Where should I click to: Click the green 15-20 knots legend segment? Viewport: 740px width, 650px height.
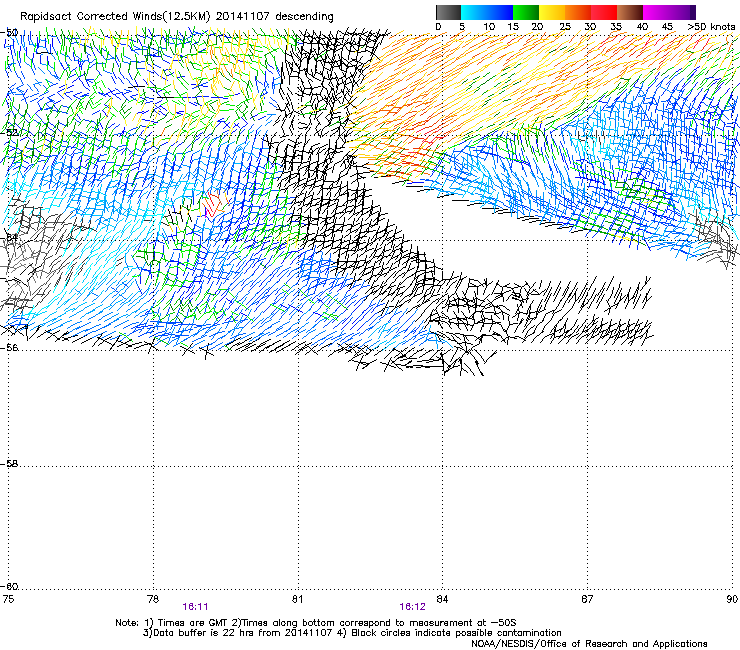click(526, 12)
